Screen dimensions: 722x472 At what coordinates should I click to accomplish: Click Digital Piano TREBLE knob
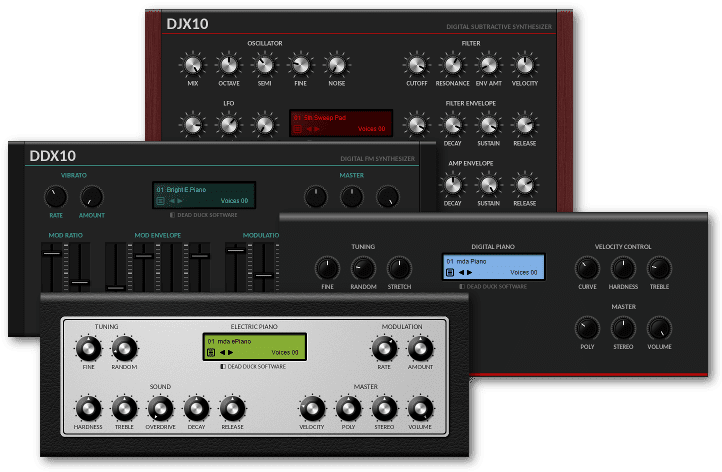coord(659,268)
